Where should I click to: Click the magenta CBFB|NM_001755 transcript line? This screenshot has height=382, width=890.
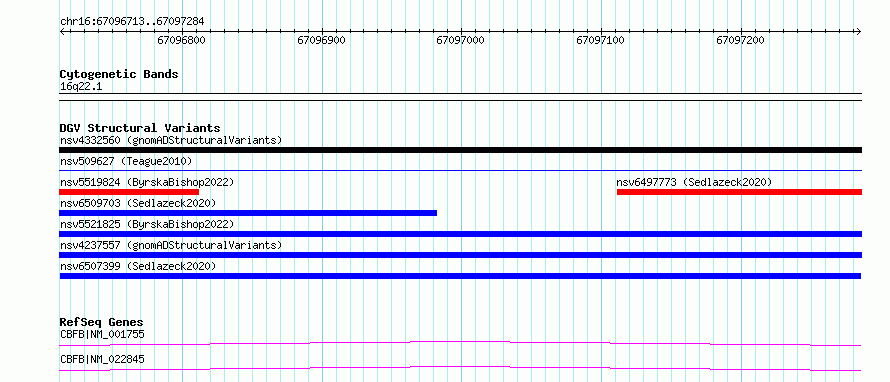tap(460, 343)
